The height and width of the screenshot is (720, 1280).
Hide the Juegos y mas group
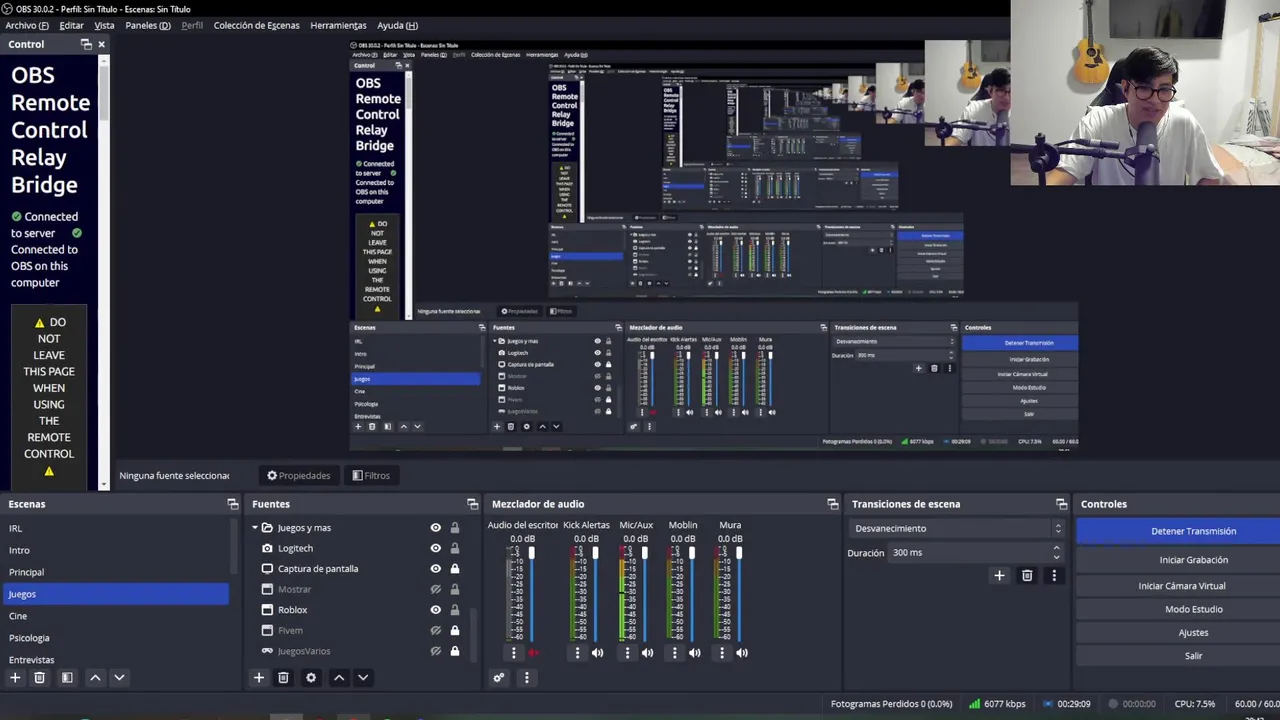tap(435, 528)
